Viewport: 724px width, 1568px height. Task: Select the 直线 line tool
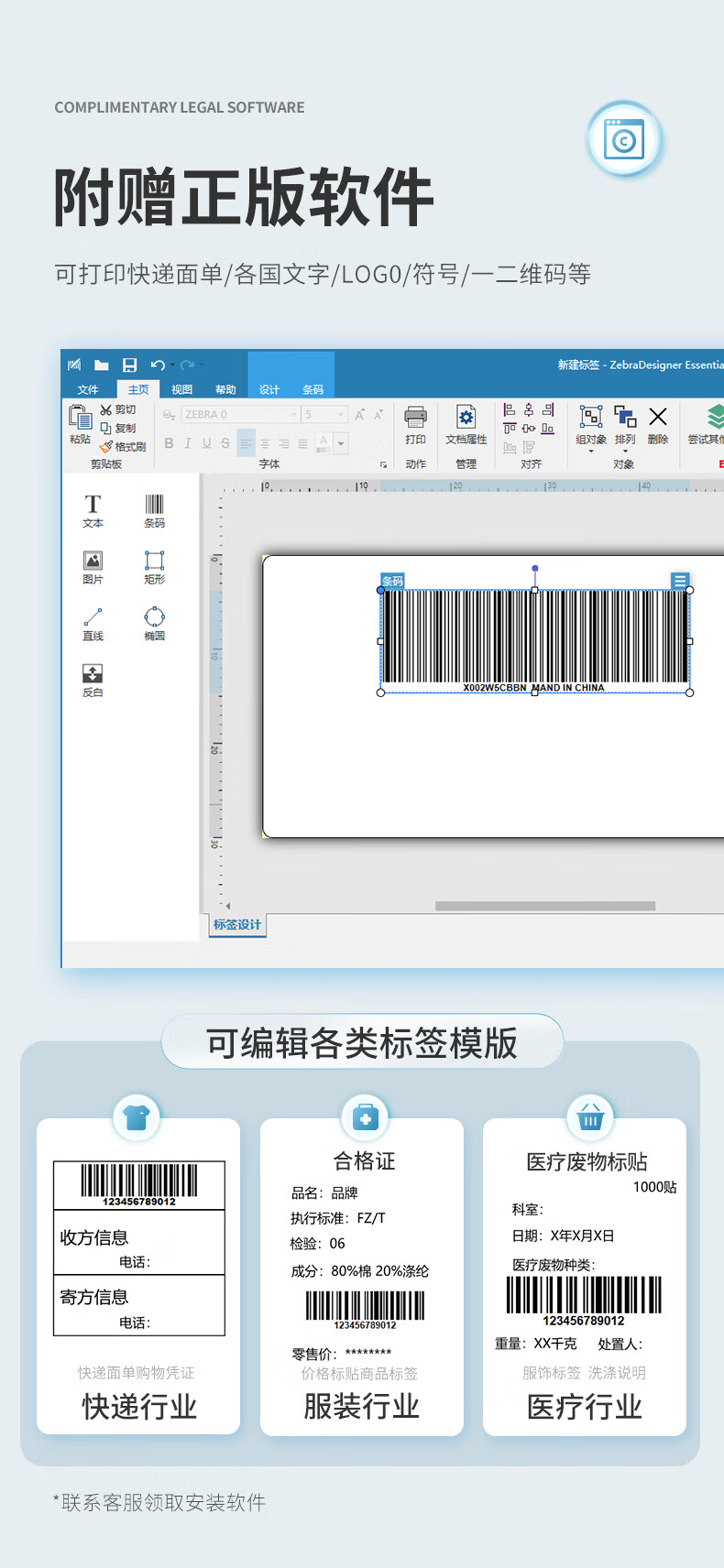click(x=93, y=623)
